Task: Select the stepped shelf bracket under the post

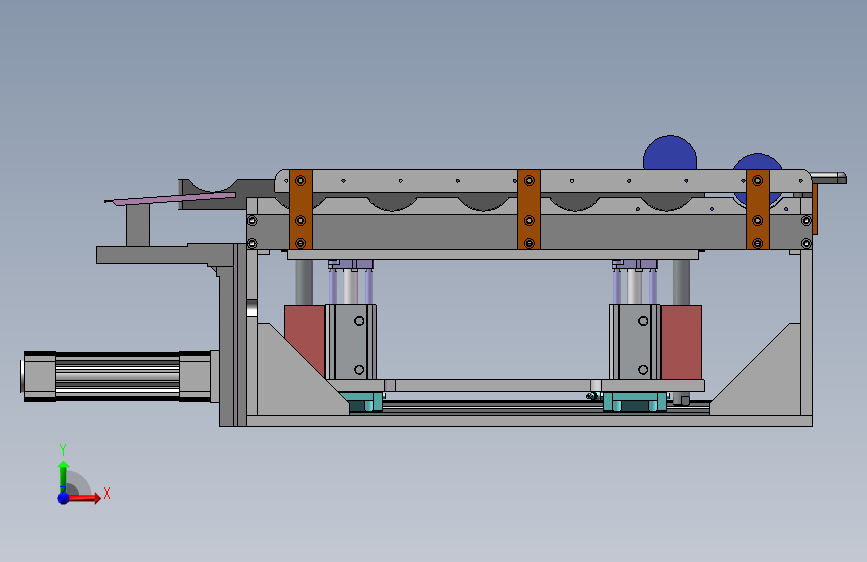Action: point(166,254)
